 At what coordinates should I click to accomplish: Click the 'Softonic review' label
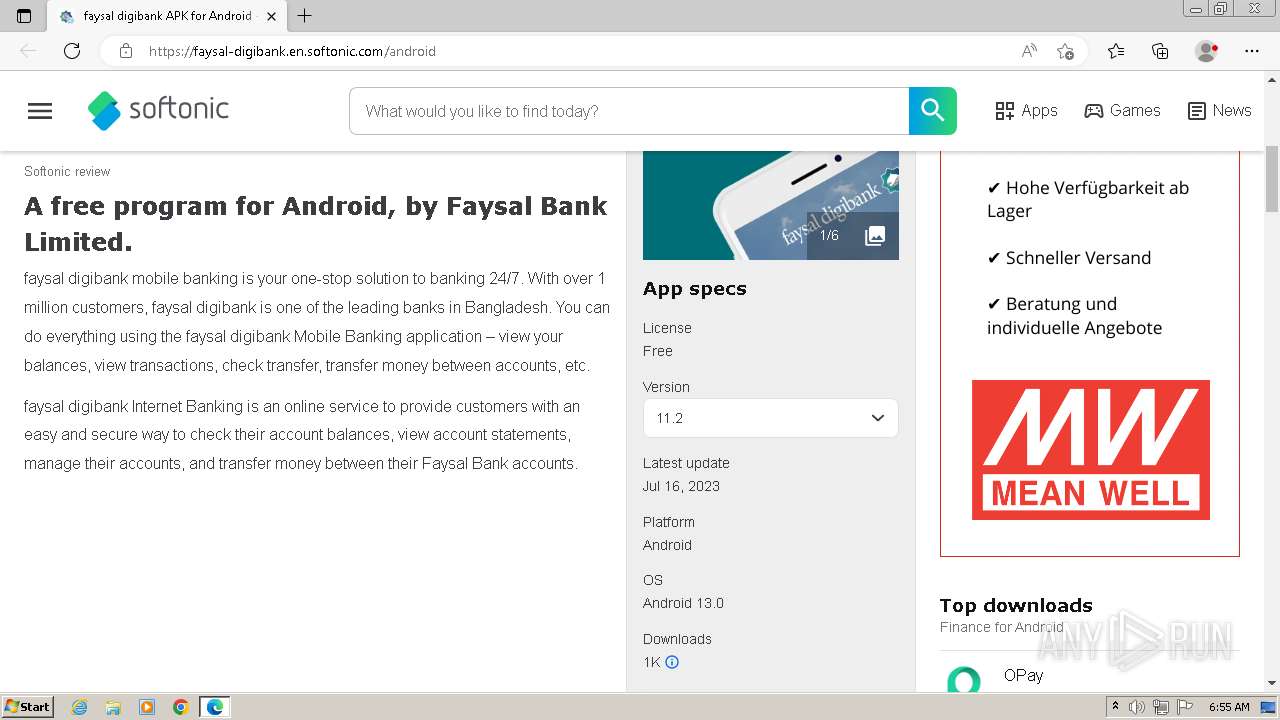click(x=67, y=172)
